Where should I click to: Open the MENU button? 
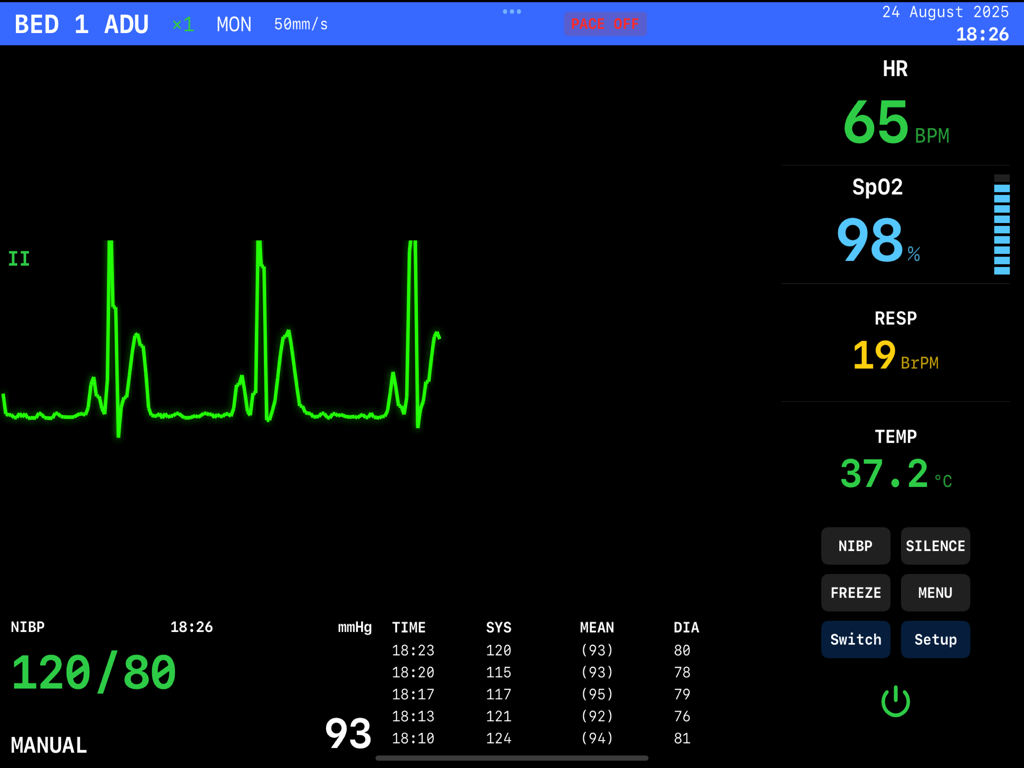tap(935, 592)
